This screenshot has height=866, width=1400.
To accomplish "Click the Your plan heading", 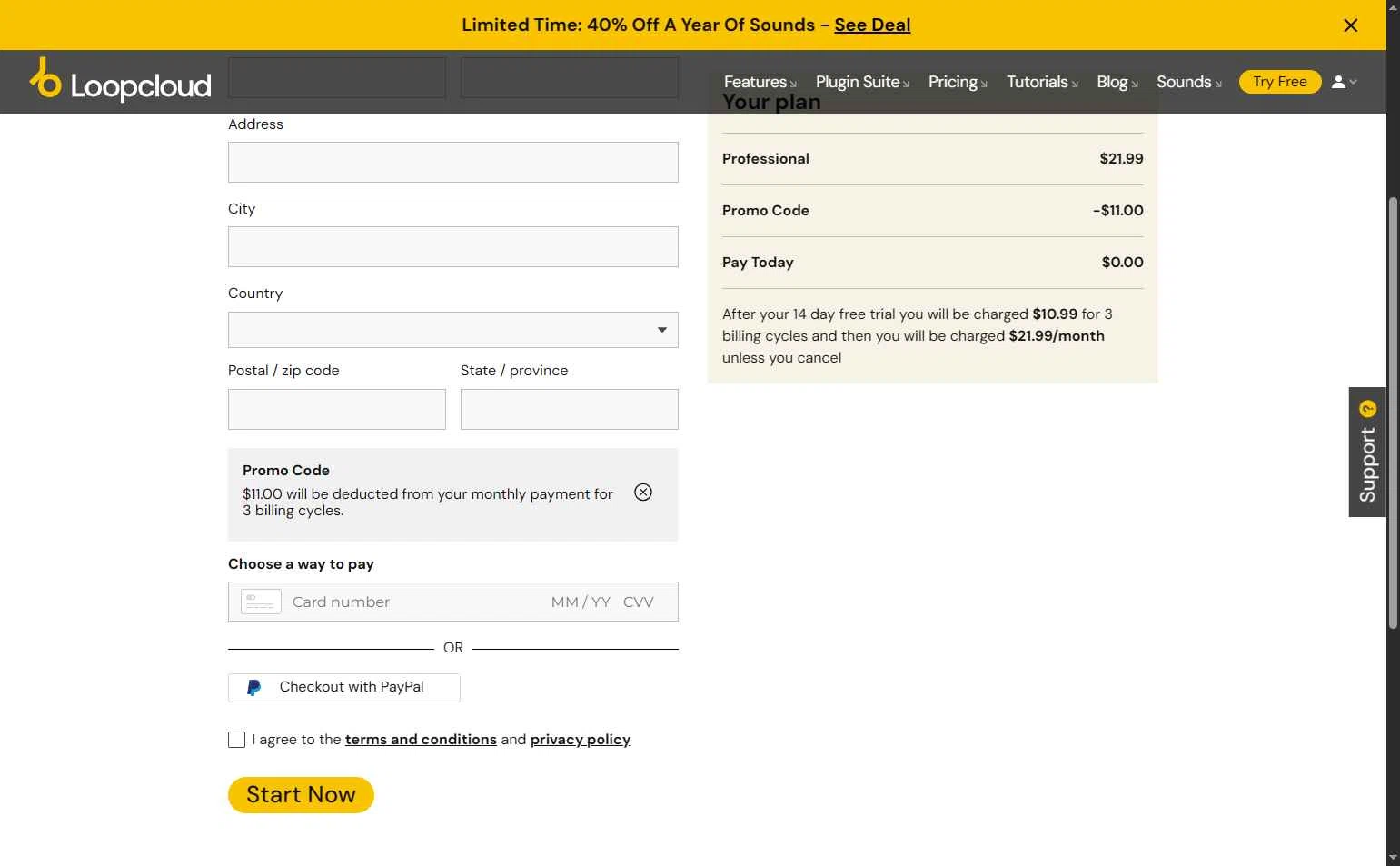I will click(x=771, y=102).
